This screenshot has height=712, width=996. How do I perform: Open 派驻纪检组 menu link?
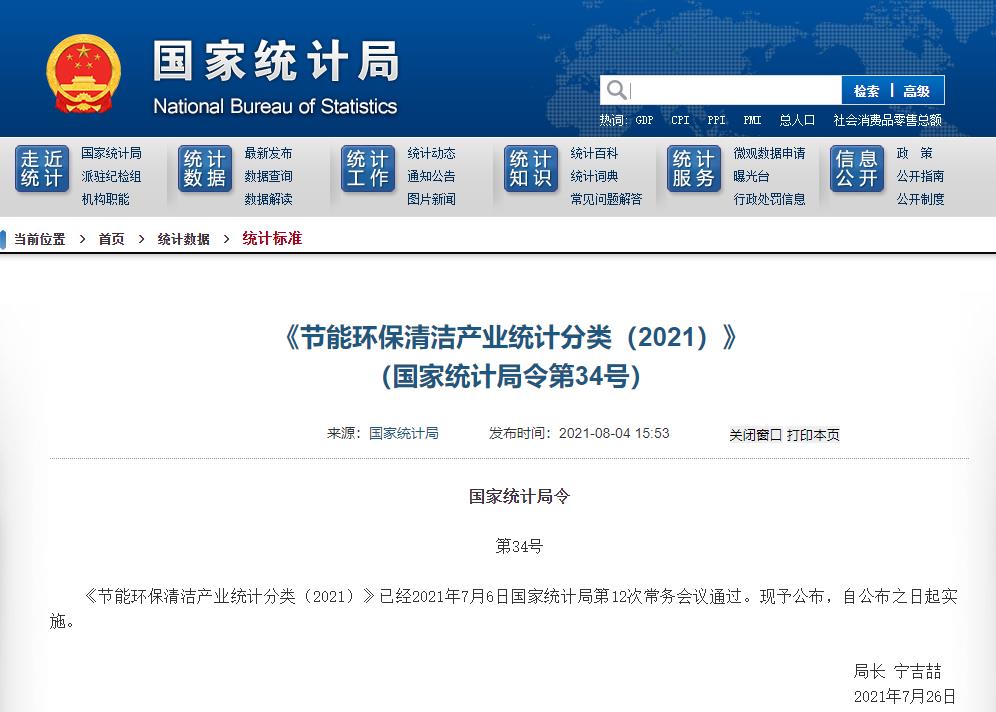(111, 176)
